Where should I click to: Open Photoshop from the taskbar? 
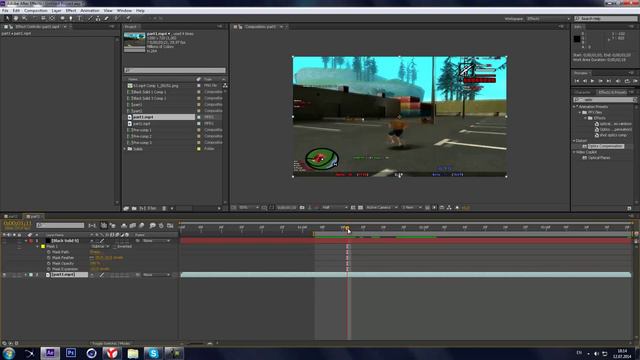pos(71,353)
